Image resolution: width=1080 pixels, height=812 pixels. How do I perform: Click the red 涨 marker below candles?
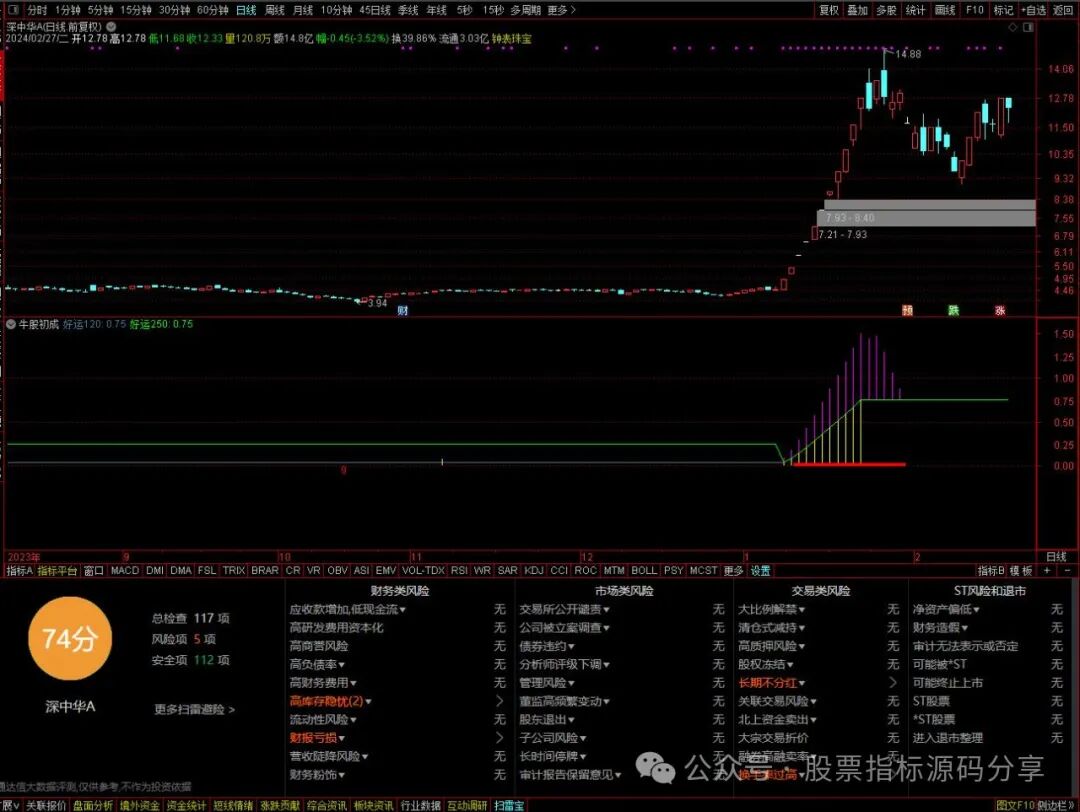pos(999,311)
